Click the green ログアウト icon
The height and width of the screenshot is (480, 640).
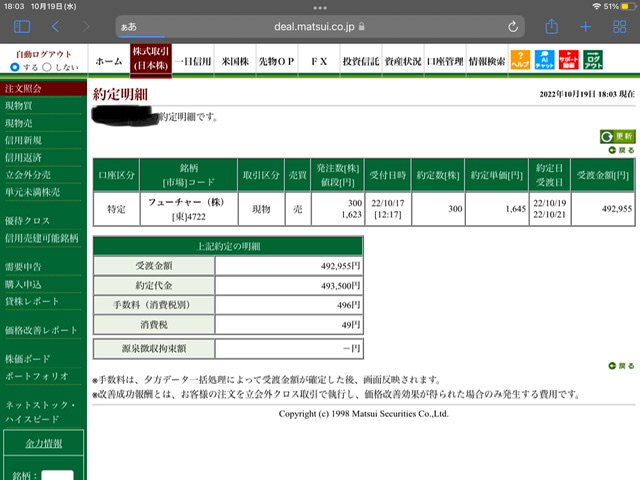coord(593,60)
